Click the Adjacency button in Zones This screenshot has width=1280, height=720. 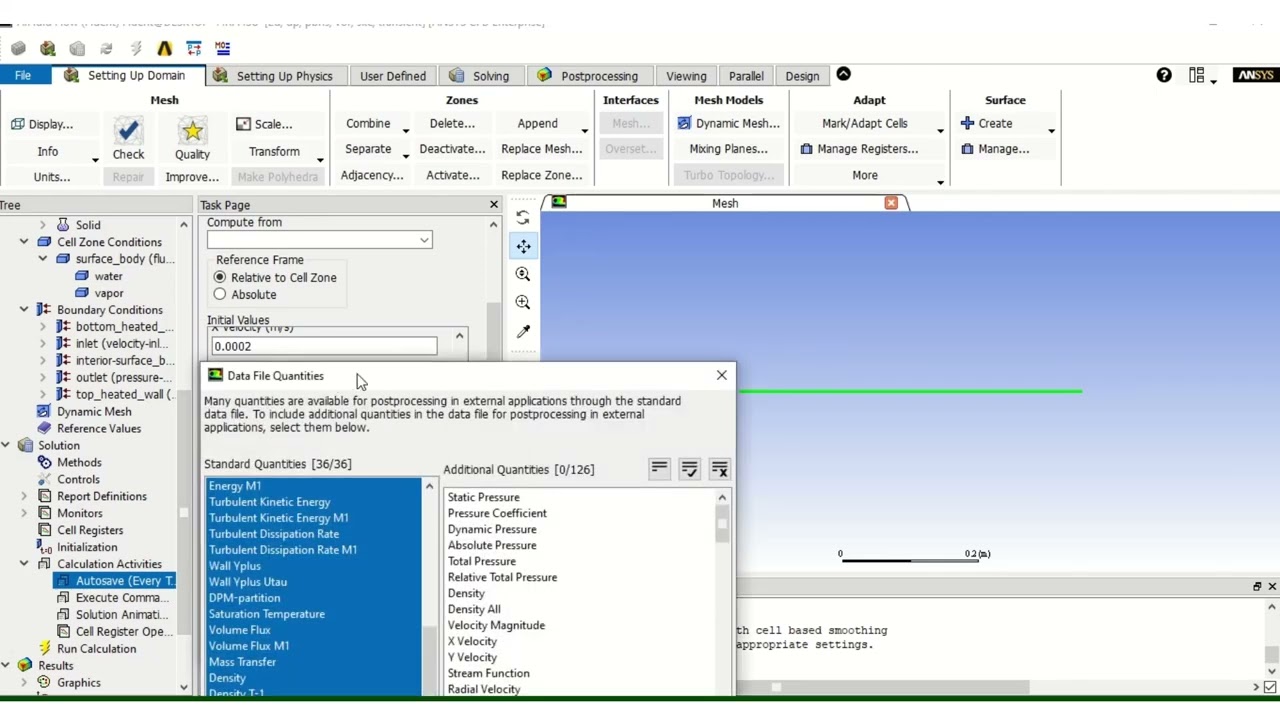tap(372, 175)
